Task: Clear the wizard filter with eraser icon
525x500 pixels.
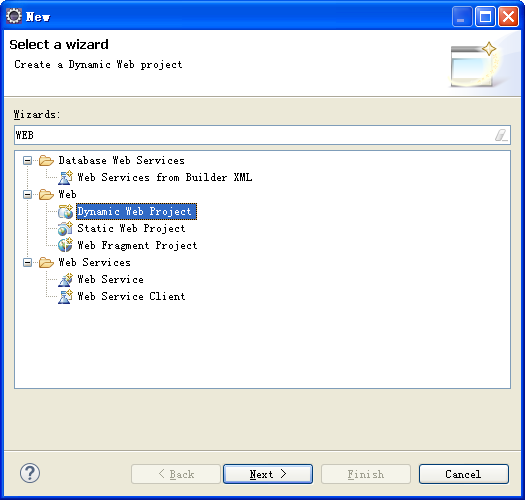Action: [501, 135]
